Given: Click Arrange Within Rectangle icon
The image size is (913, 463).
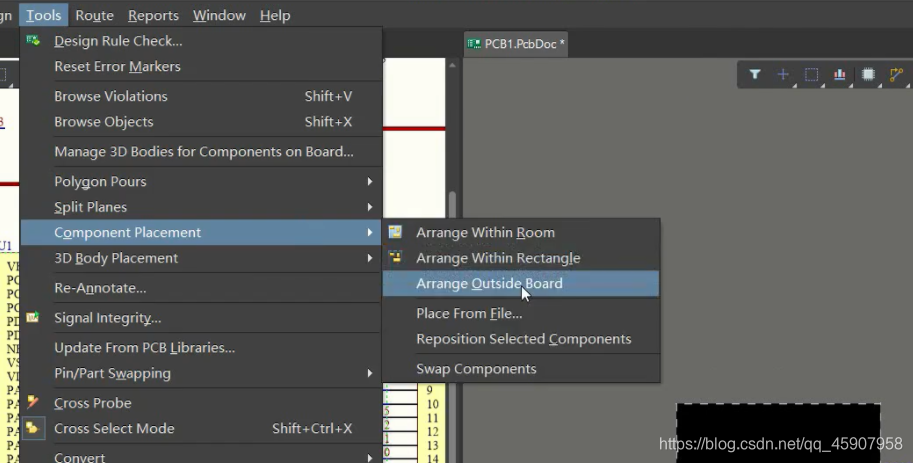Looking at the screenshot, I should pos(395,257).
